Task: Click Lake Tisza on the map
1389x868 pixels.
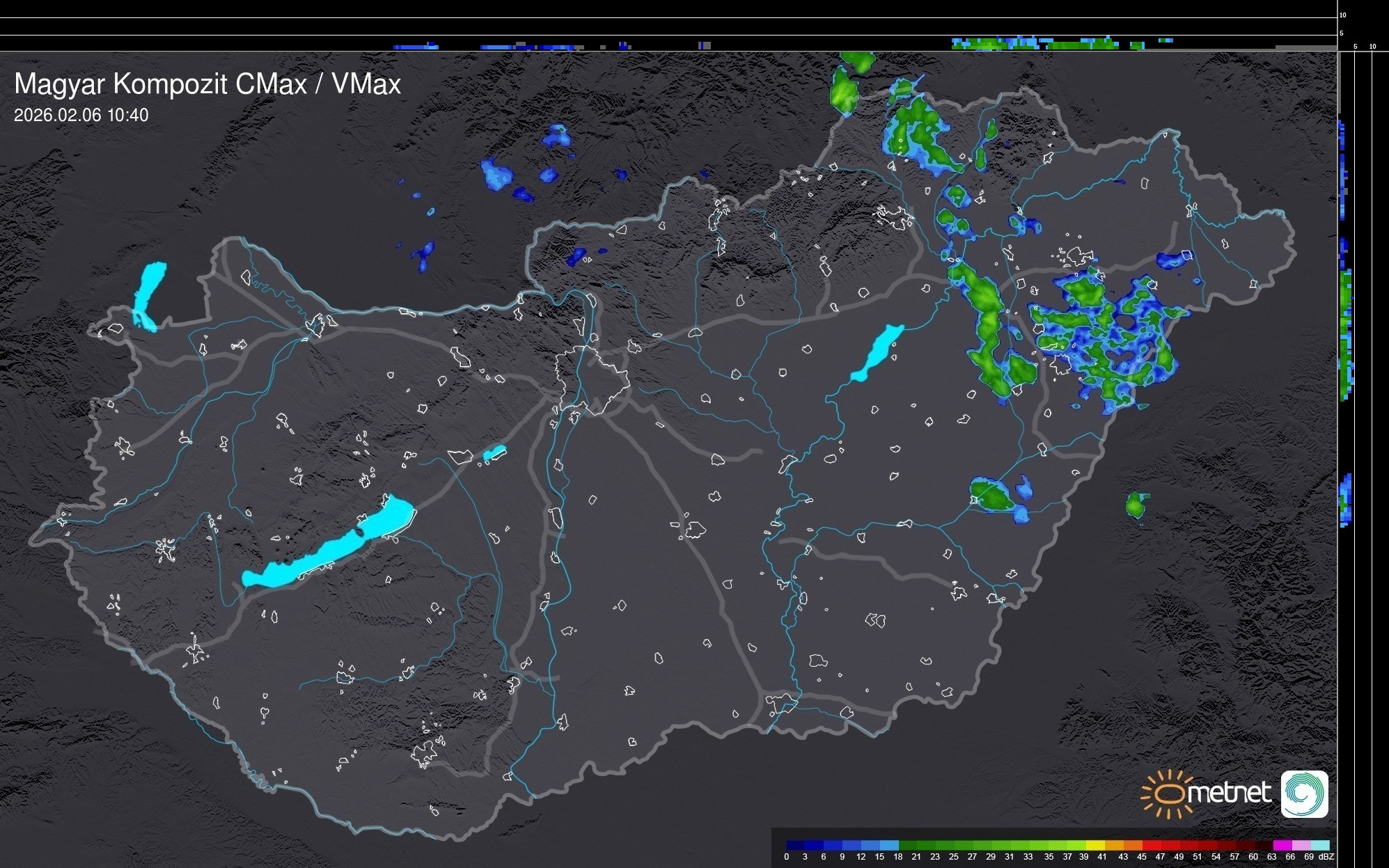Action: [878, 352]
